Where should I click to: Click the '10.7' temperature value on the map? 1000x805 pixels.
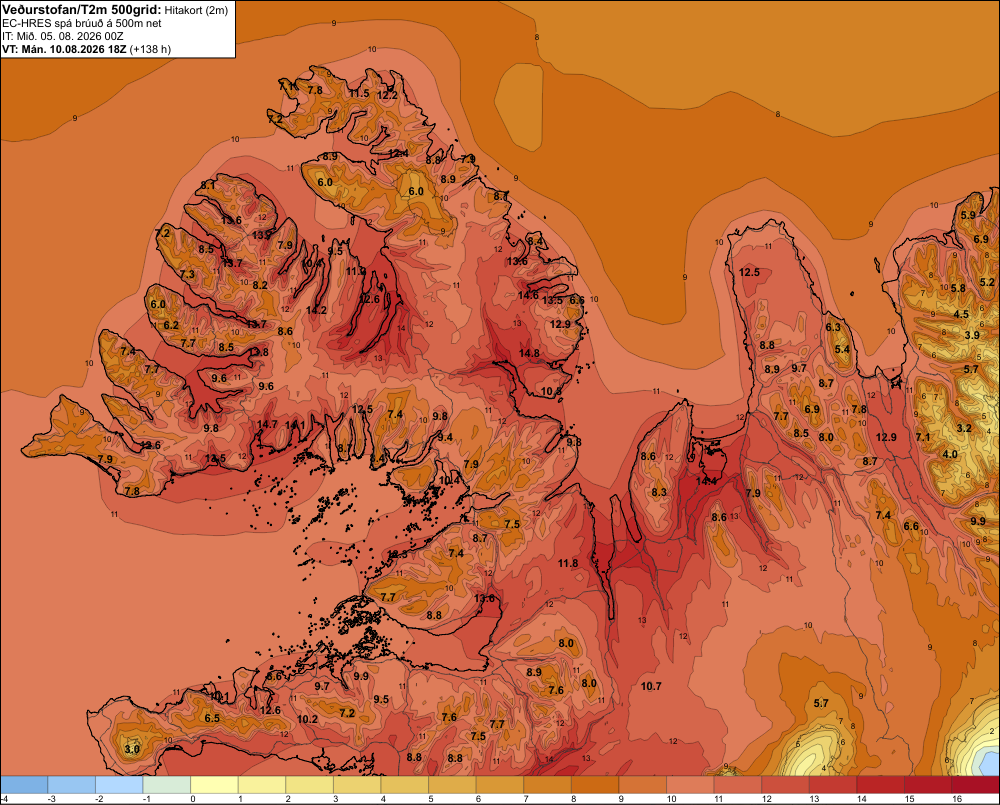click(x=651, y=686)
